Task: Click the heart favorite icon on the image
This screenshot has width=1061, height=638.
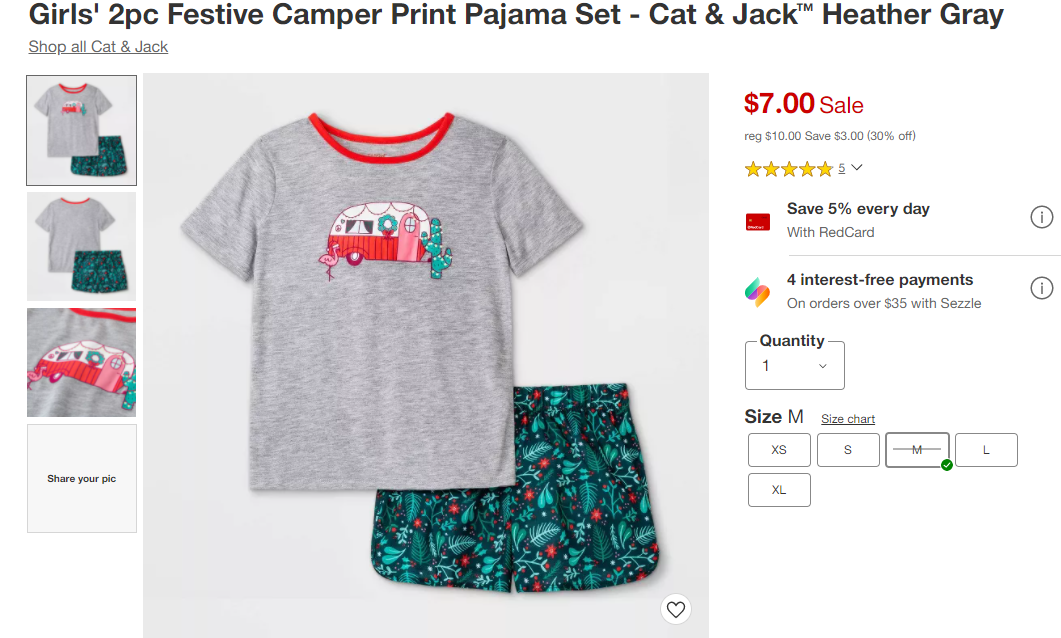Action: coord(676,608)
